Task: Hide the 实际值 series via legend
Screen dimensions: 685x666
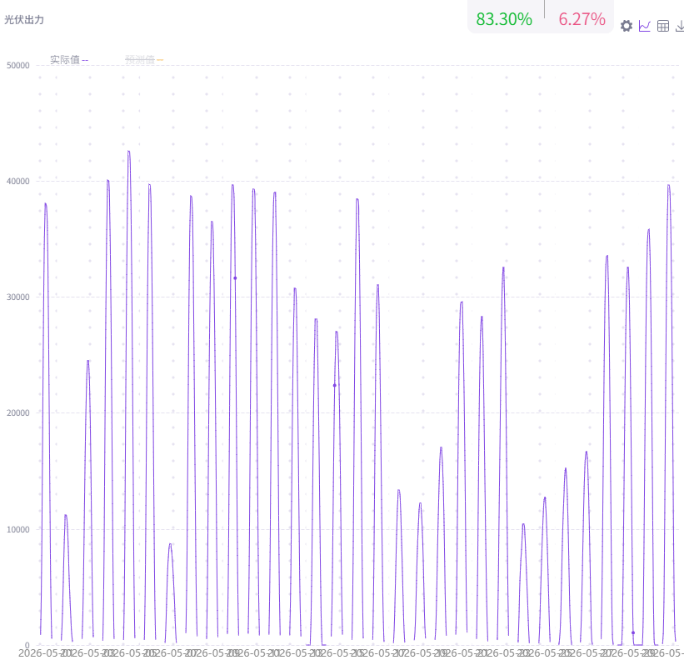Action: click(x=65, y=60)
